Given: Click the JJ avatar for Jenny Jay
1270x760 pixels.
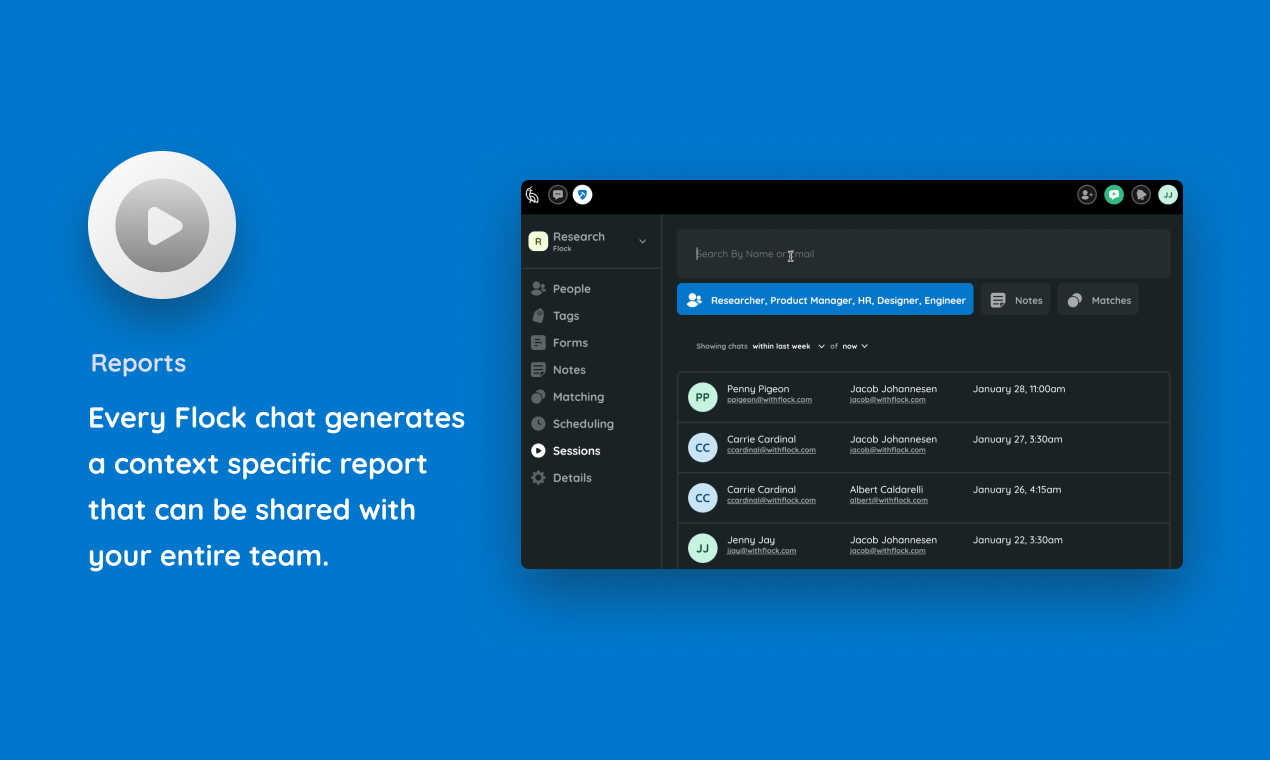Looking at the screenshot, I should click(x=703, y=548).
